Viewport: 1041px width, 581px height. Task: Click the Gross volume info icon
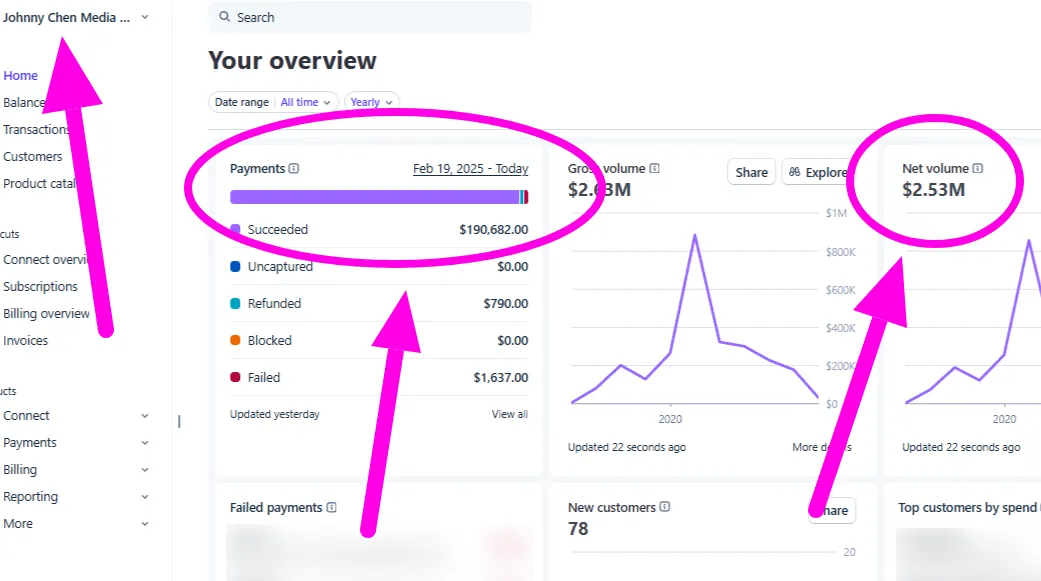point(654,169)
